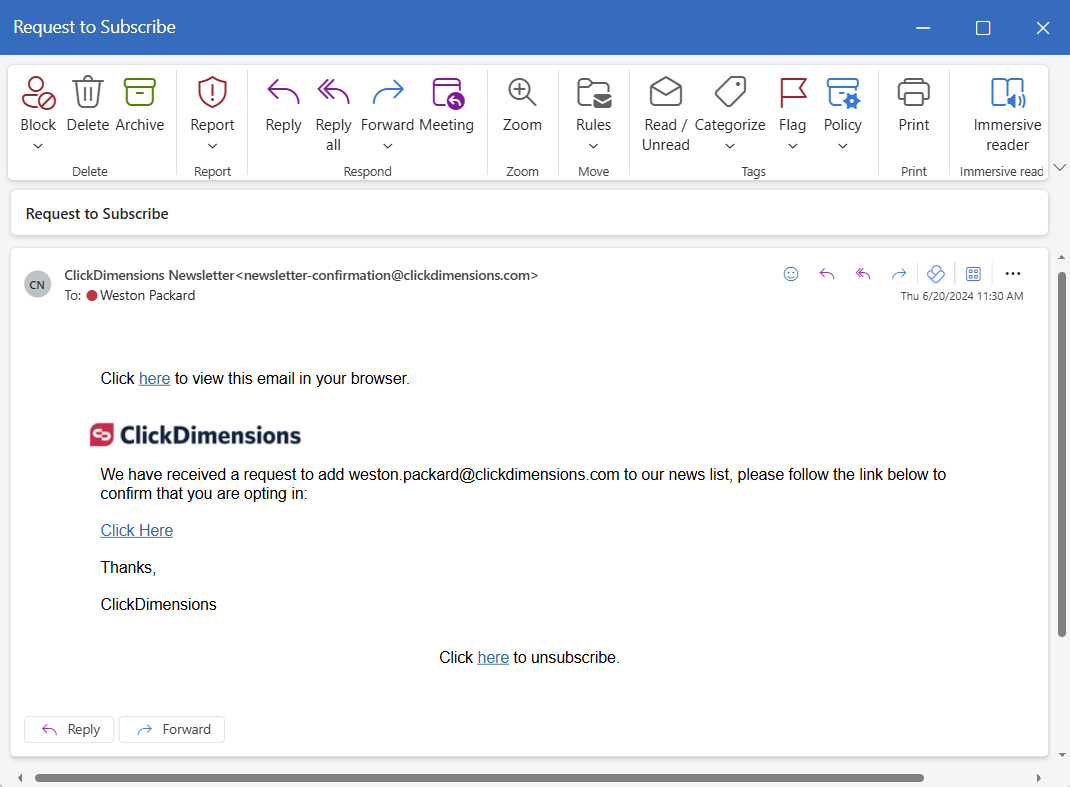Expand the Categorize dropdown arrow
Image resolution: width=1070 pixels, height=787 pixels.
(x=730, y=146)
